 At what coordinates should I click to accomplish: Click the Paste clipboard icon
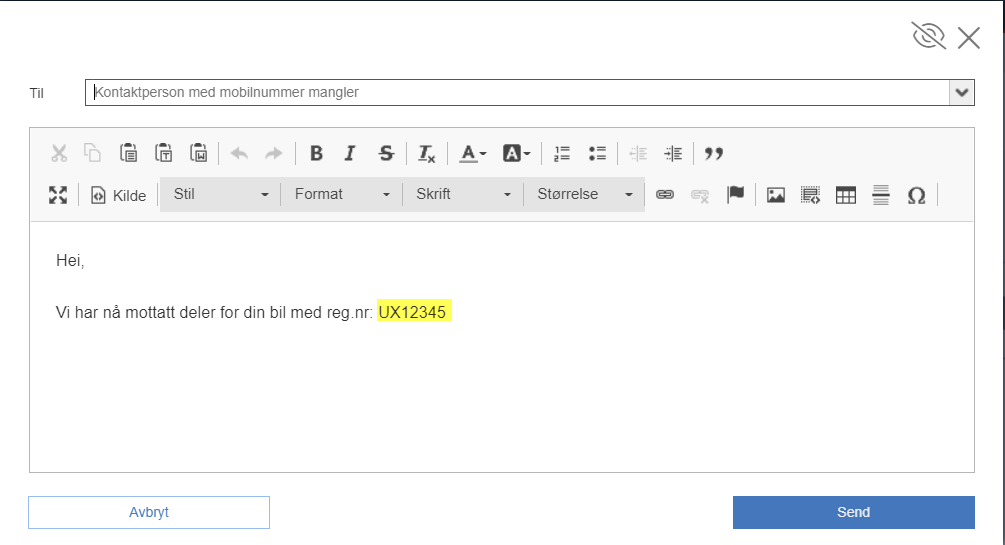point(128,153)
